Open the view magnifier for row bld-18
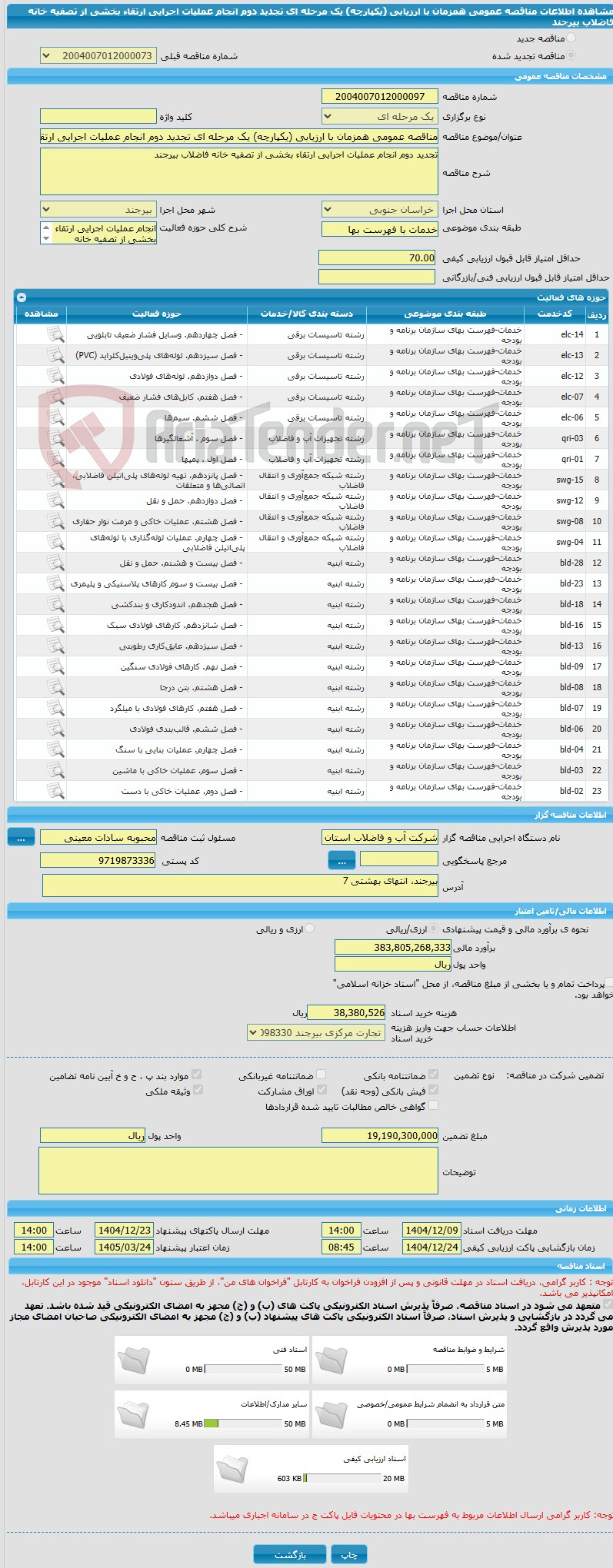Image resolution: width=613 pixels, height=1568 pixels. point(55,604)
